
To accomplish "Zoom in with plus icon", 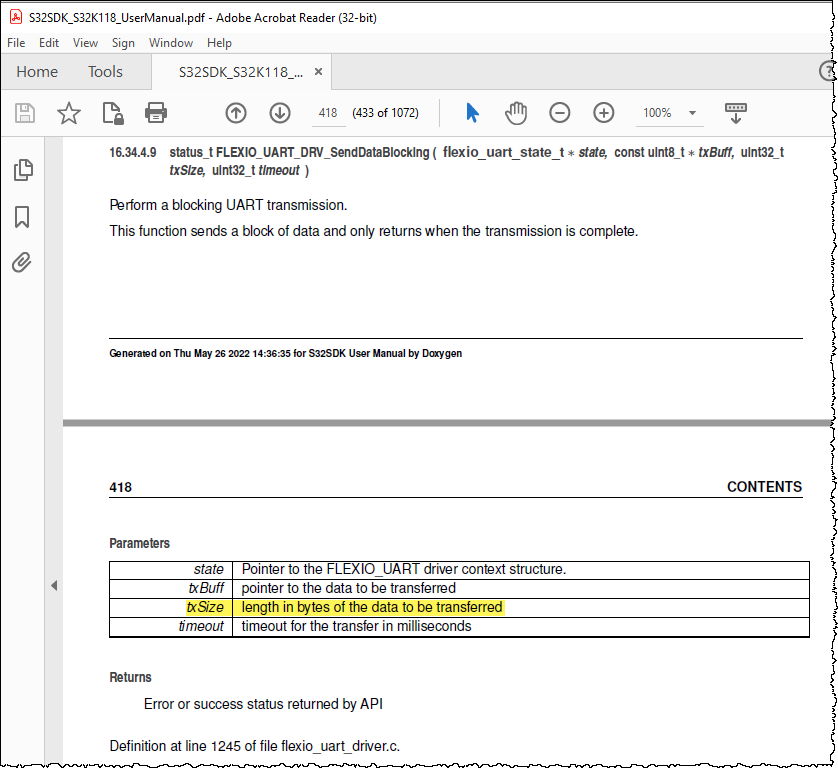I will 604,113.
